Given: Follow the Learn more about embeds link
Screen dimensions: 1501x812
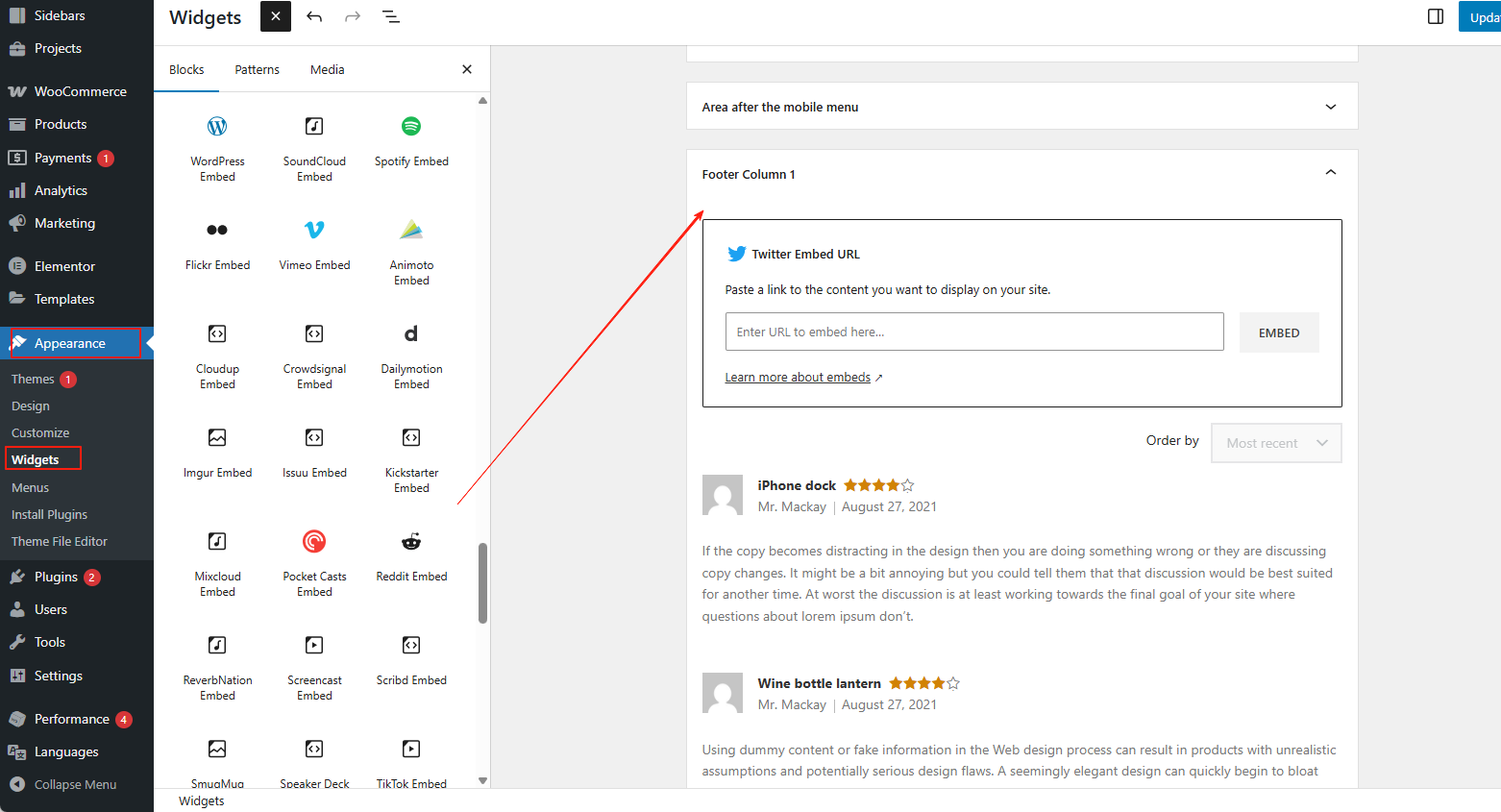Looking at the screenshot, I should tap(798, 378).
